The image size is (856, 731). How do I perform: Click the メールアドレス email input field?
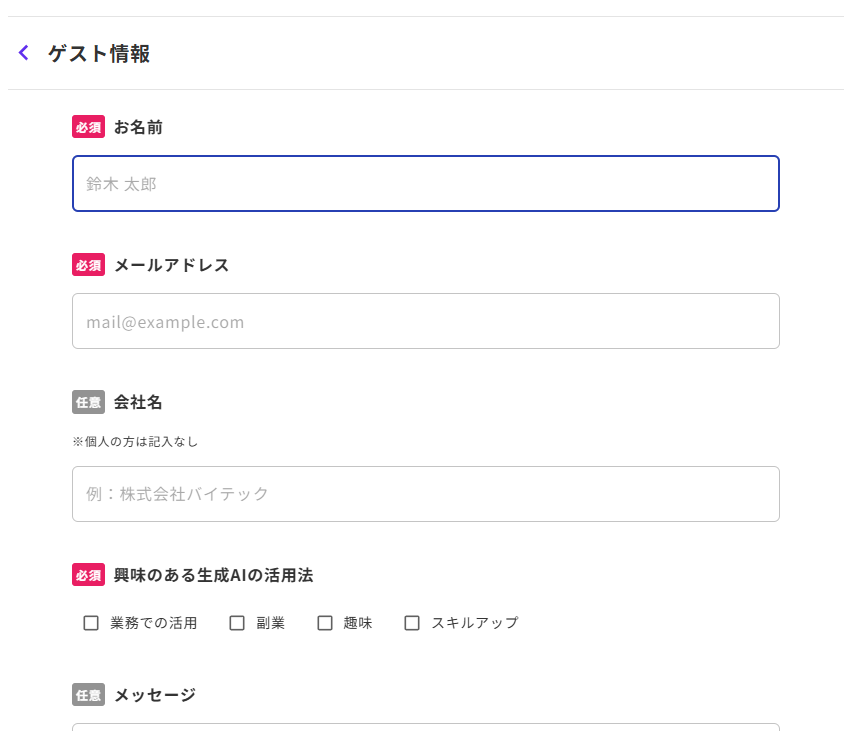[425, 321]
